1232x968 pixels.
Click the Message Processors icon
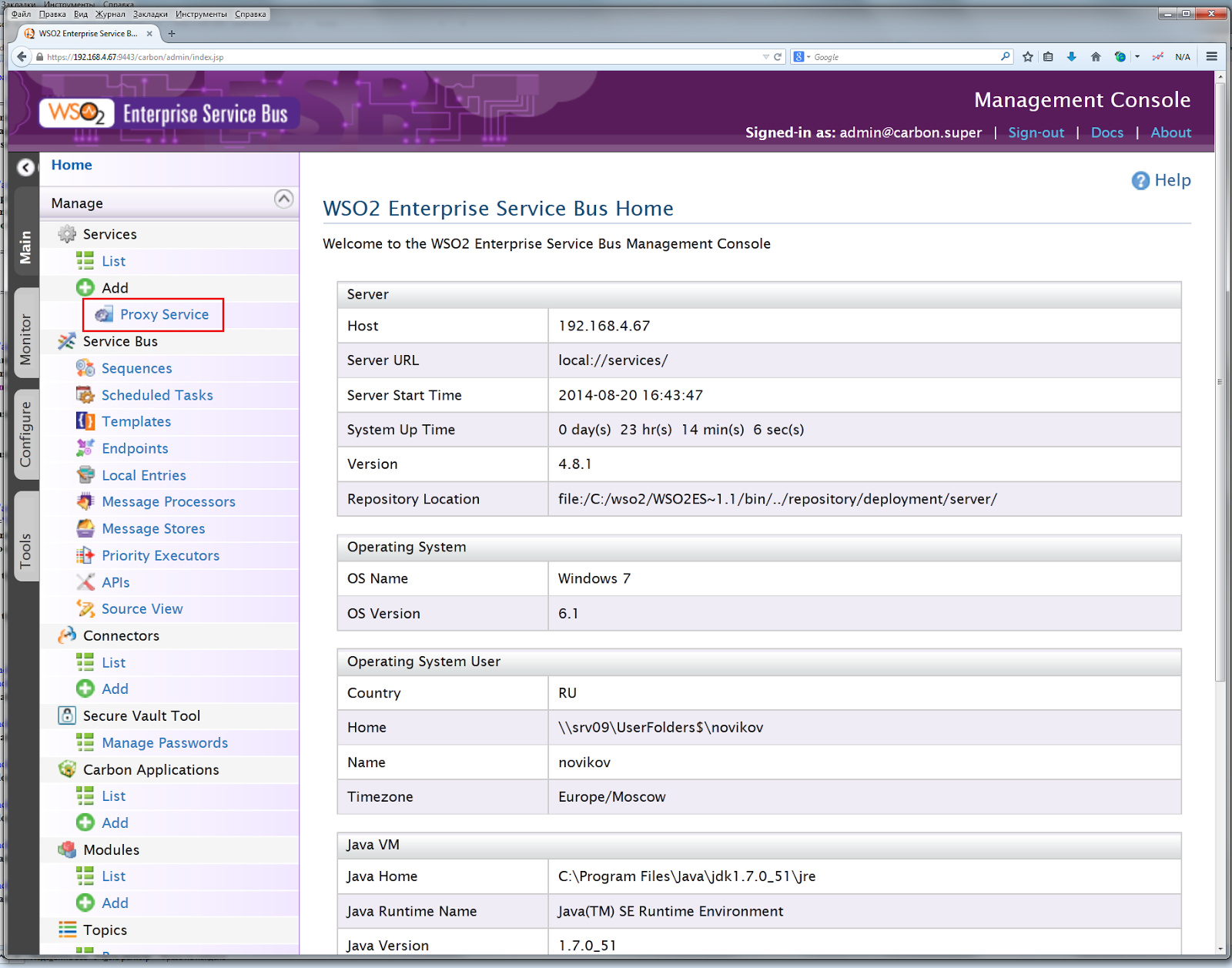(85, 501)
